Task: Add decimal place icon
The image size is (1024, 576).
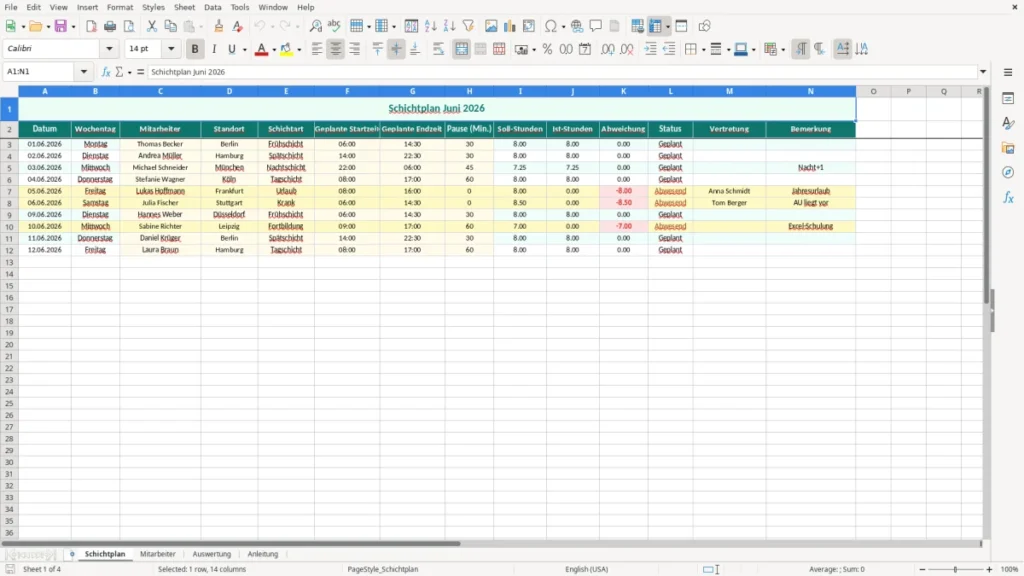Action: pos(607,49)
